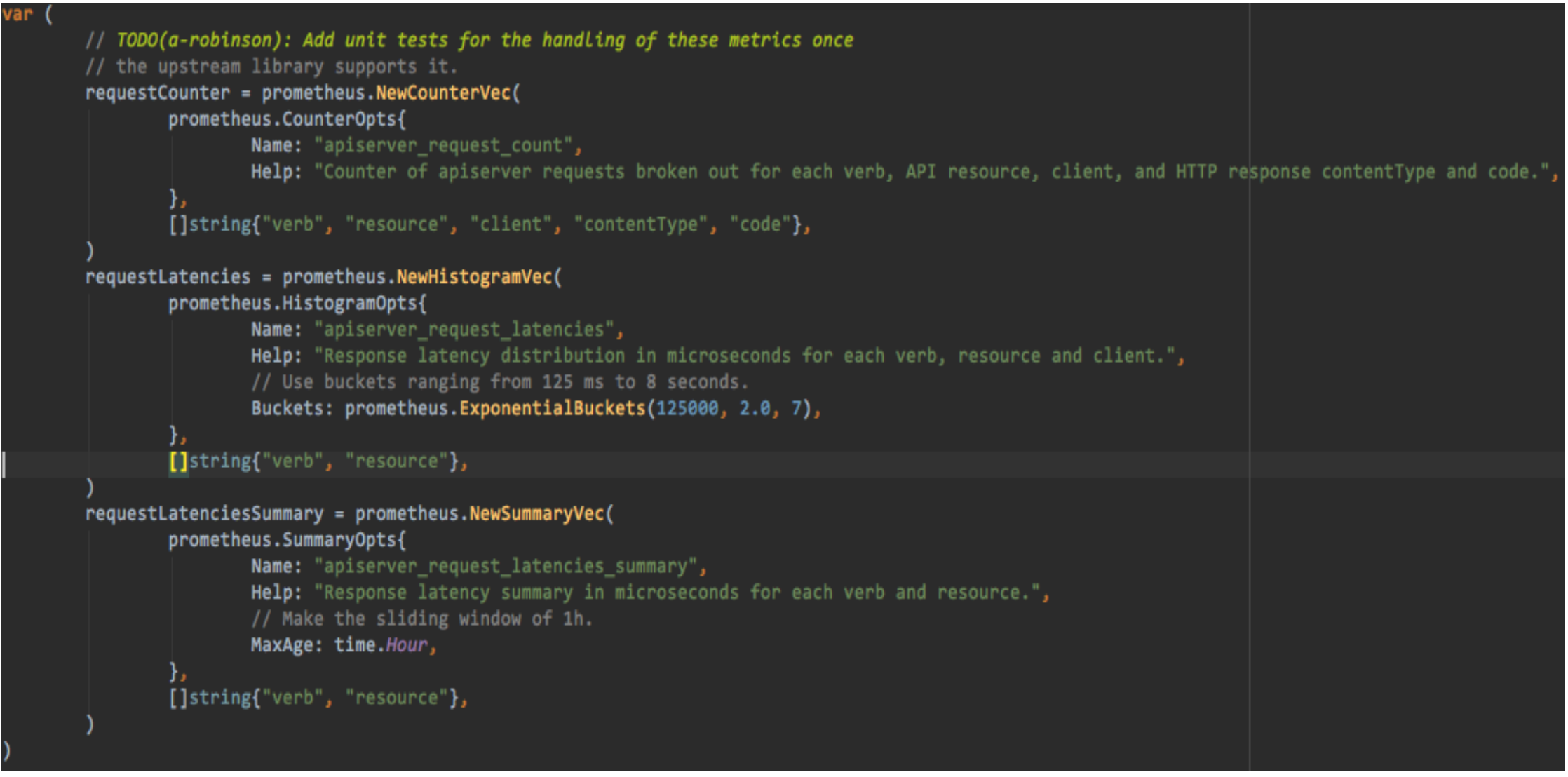
Task: Click the "apiserver_request_latencies_summary" string
Action: (x=506, y=567)
